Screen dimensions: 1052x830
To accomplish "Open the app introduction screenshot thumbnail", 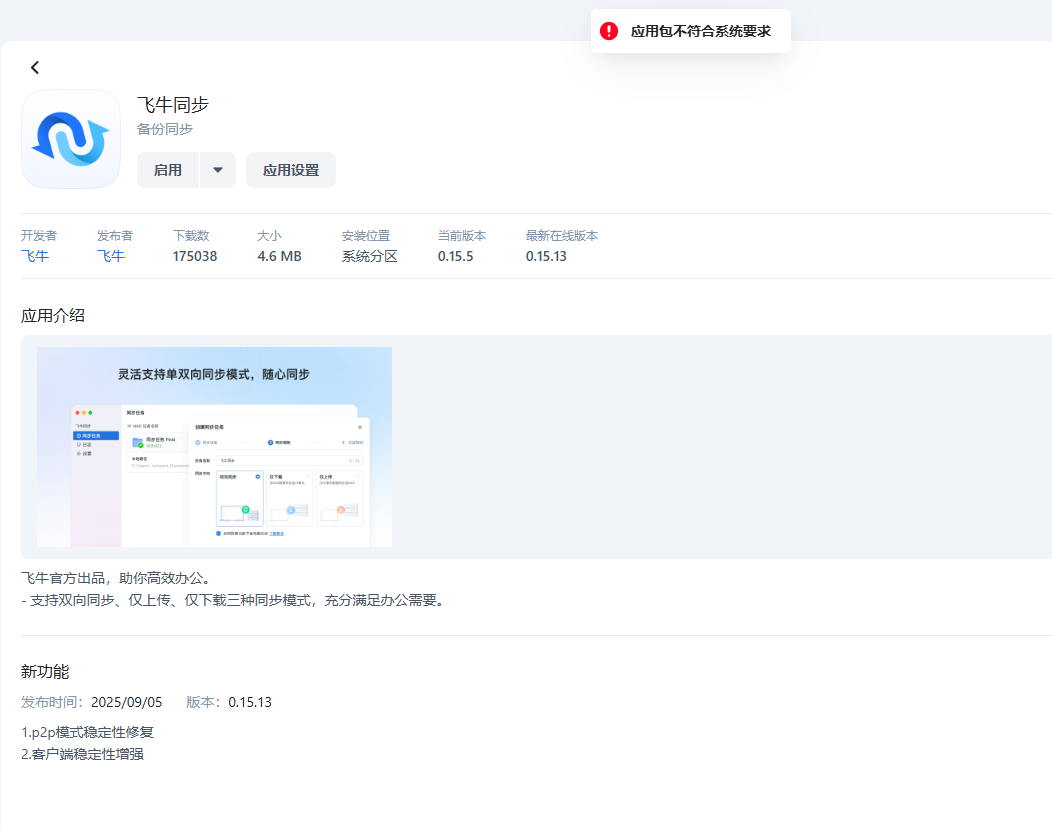I will [214, 447].
